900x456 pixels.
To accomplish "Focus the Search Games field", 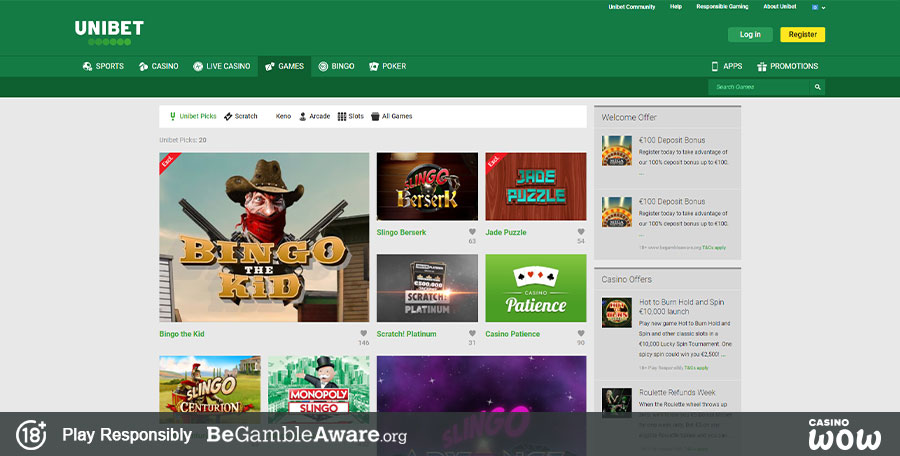I will (759, 87).
